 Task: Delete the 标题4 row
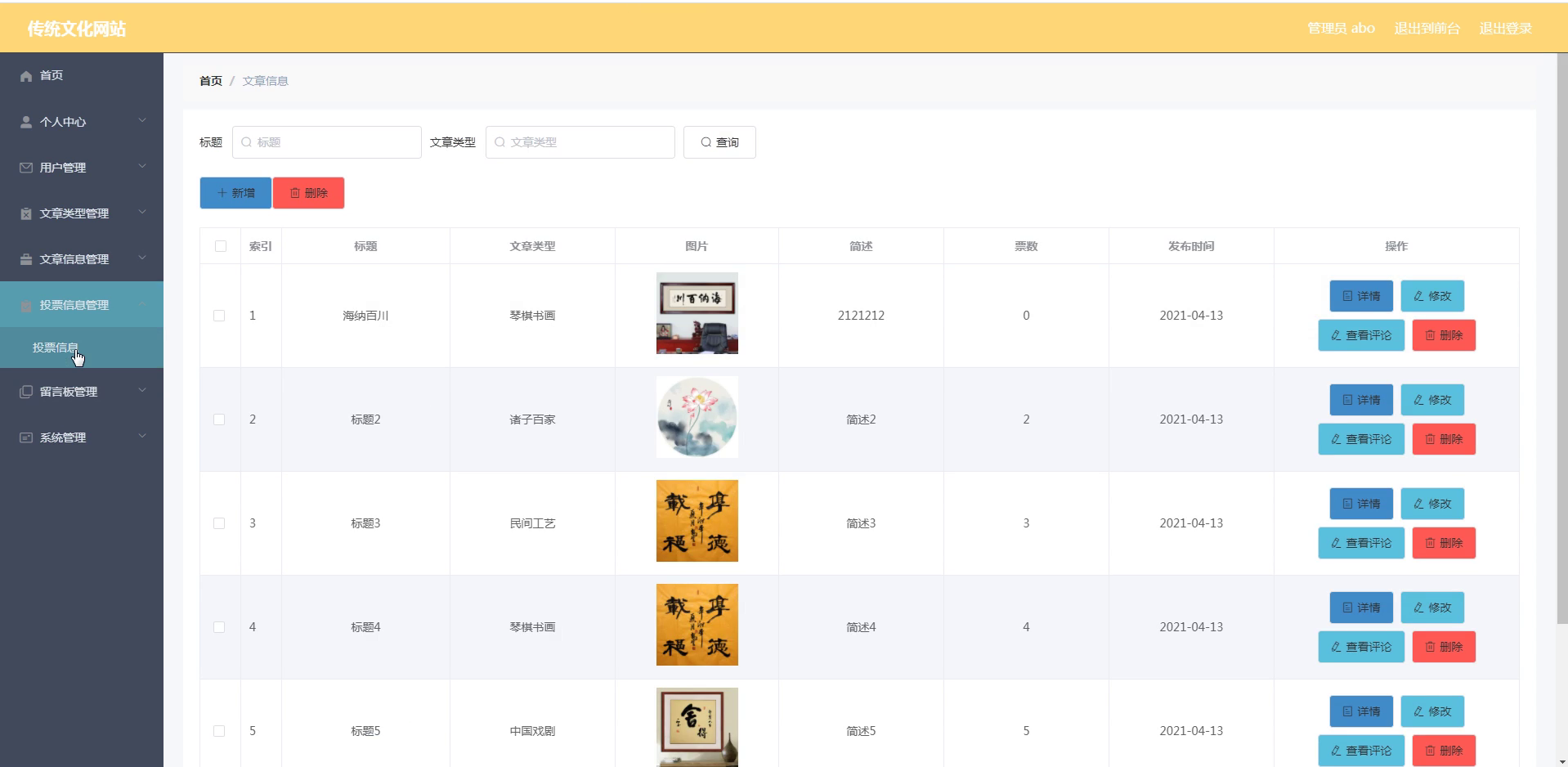[x=1444, y=647]
